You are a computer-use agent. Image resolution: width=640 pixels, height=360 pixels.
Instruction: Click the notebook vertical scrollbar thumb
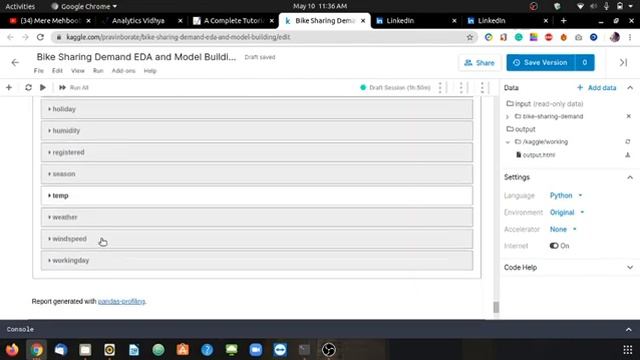[496, 307]
